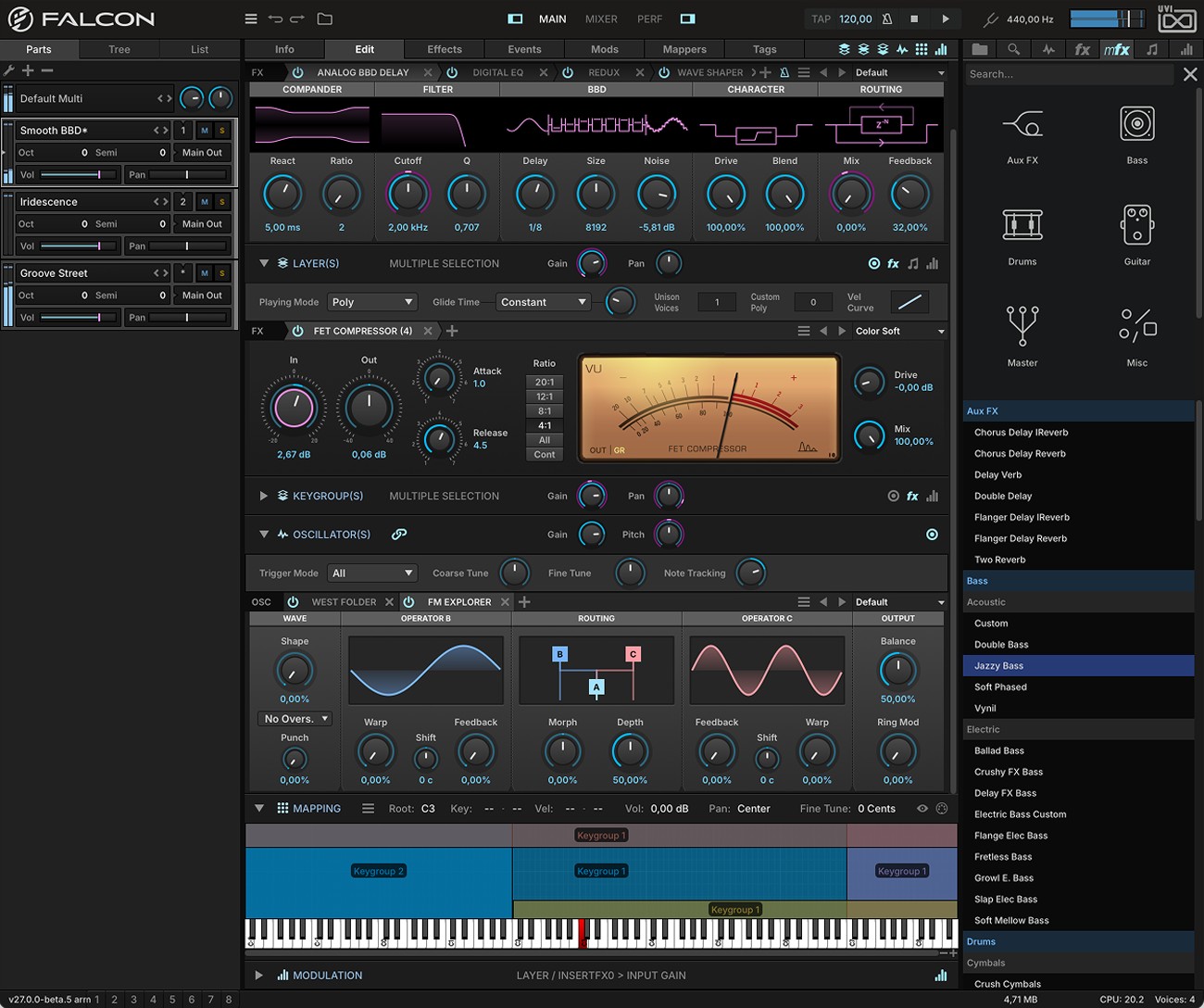
Task: Toggle power for ANALOG BBD DELAY effect
Action: [x=297, y=72]
